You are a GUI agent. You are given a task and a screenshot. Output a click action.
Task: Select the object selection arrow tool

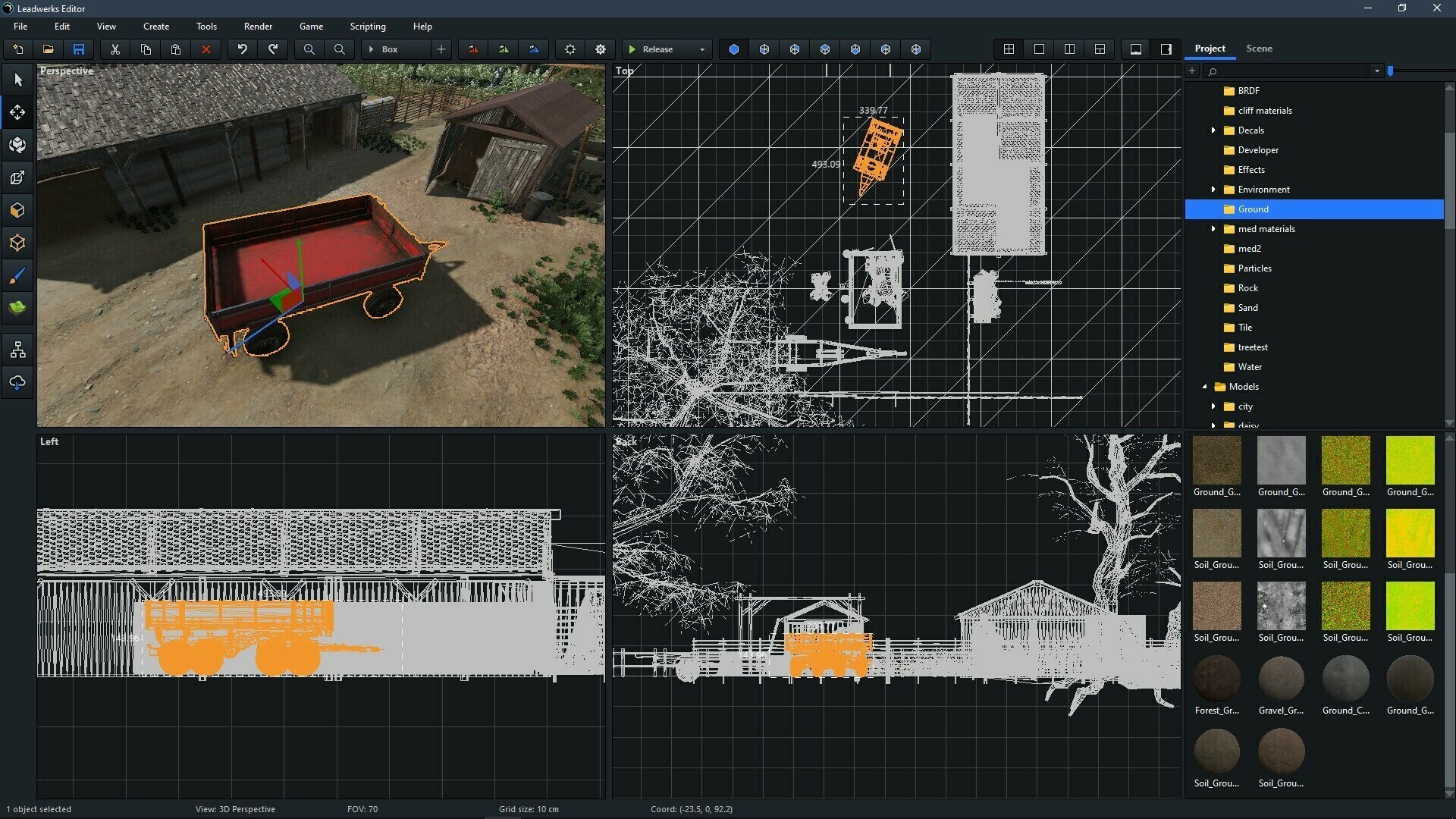click(17, 79)
